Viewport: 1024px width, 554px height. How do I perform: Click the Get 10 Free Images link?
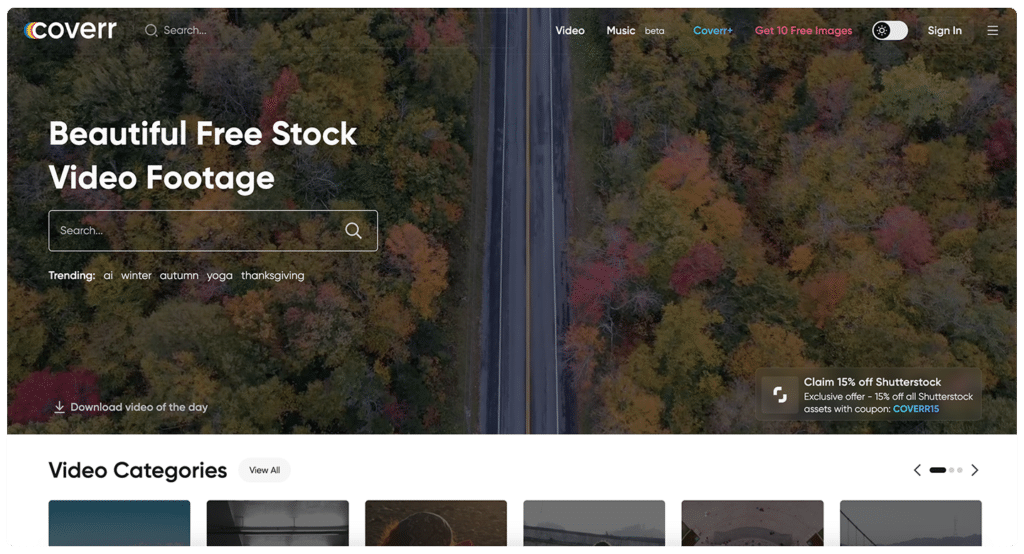803,31
